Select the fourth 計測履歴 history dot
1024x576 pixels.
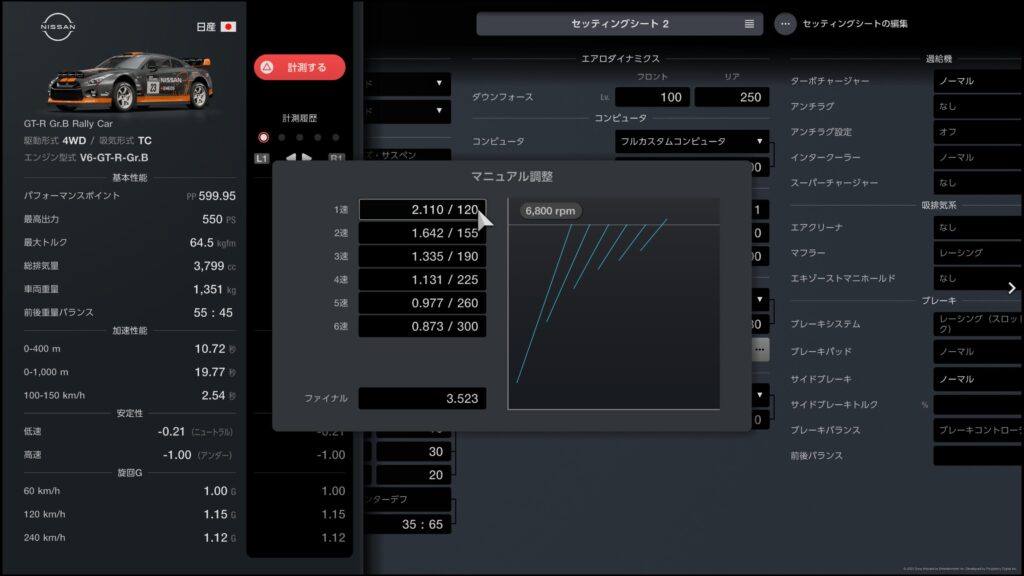click(317, 137)
